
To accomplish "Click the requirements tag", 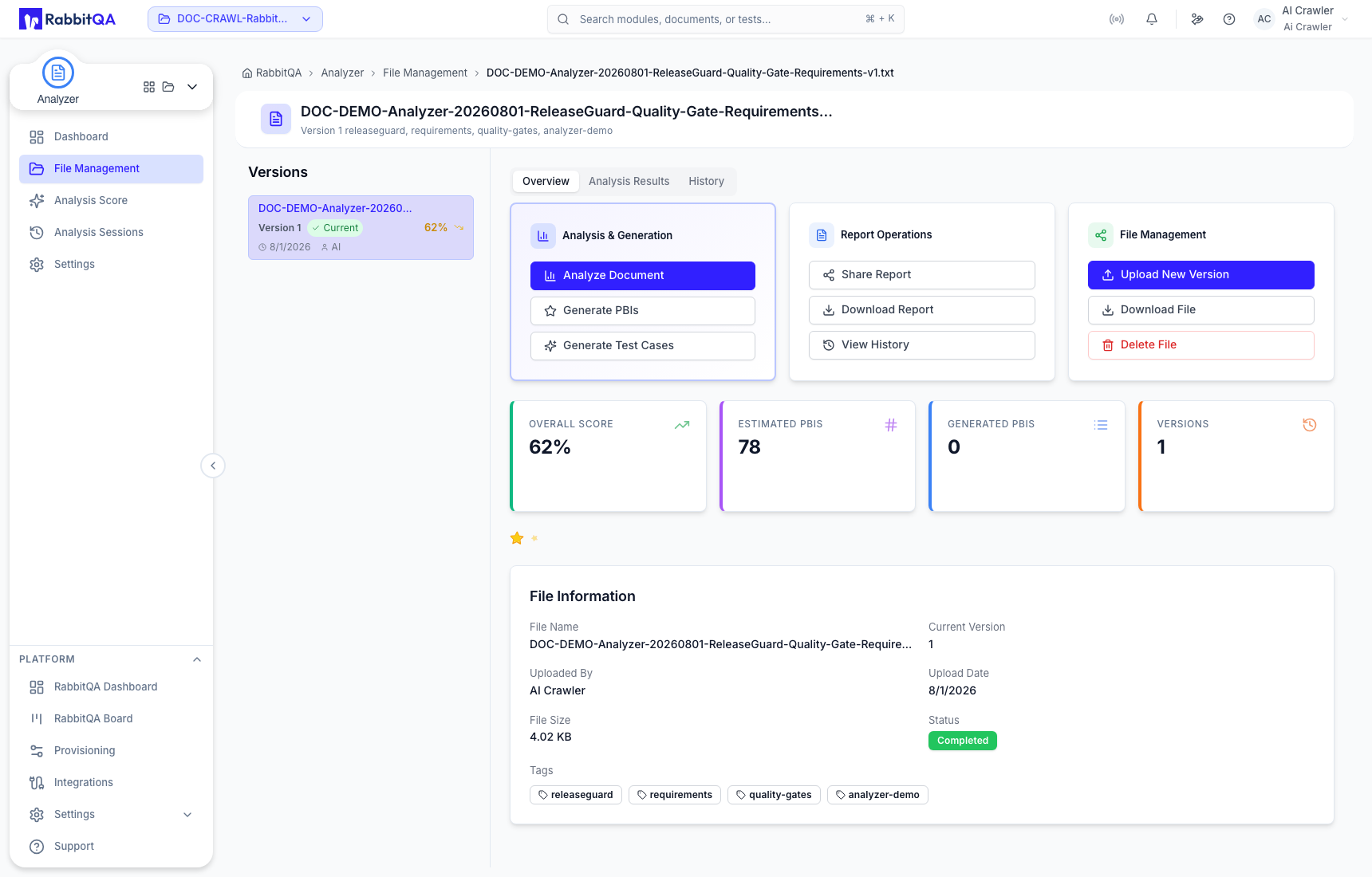I will coord(675,795).
